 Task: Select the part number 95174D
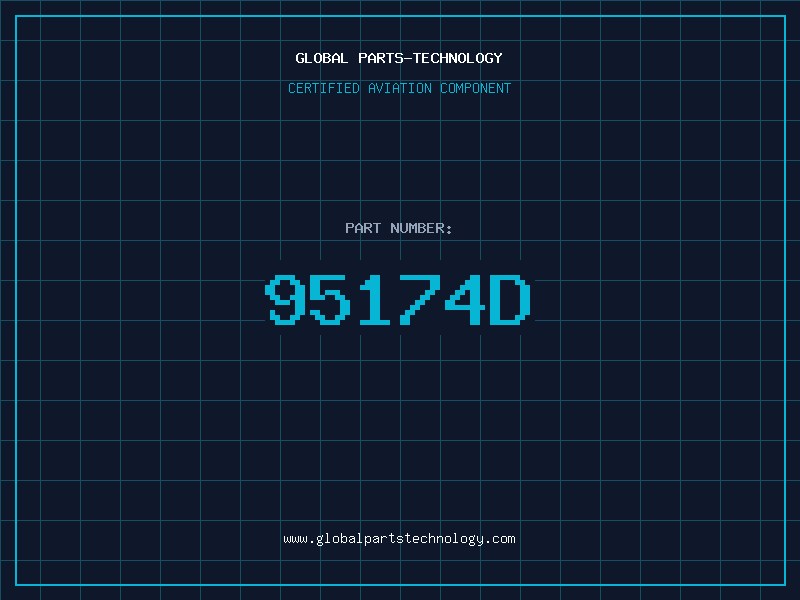click(x=398, y=299)
